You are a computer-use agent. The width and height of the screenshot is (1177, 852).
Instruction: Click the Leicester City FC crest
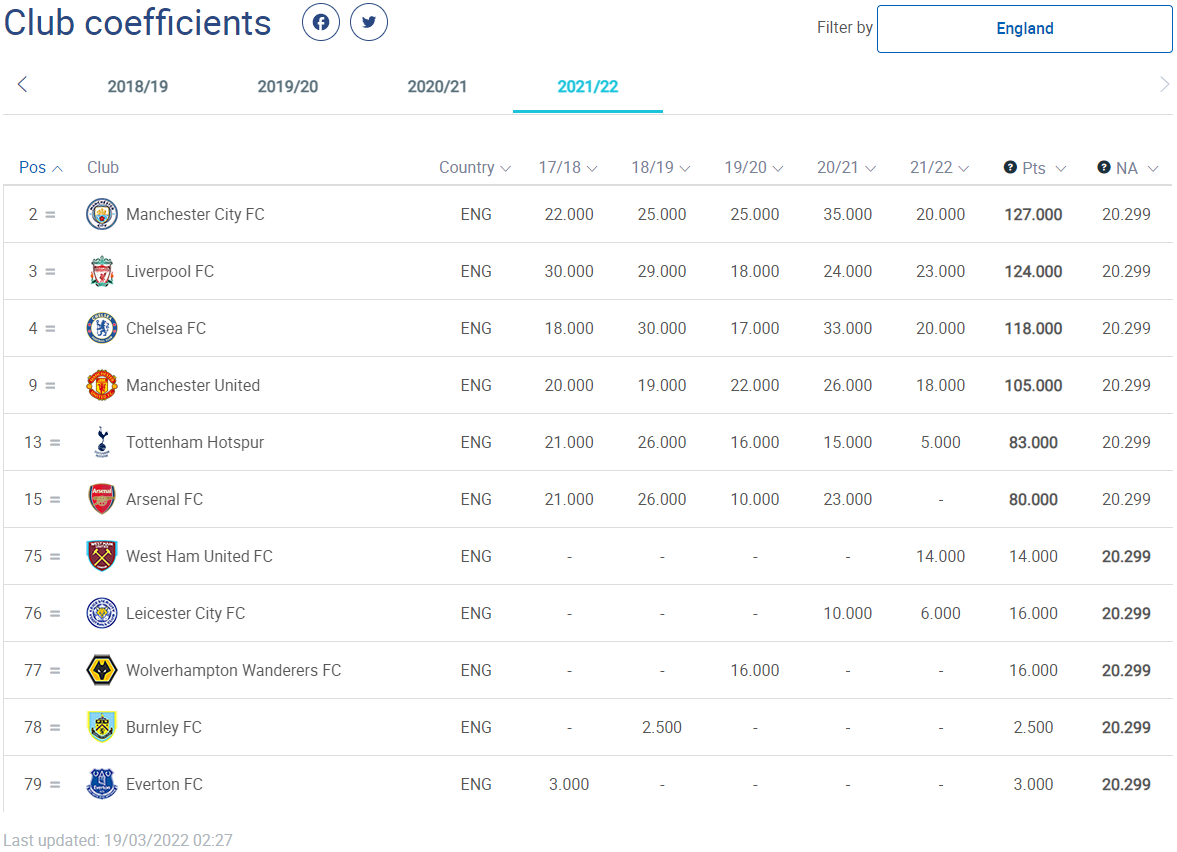[x=102, y=613]
